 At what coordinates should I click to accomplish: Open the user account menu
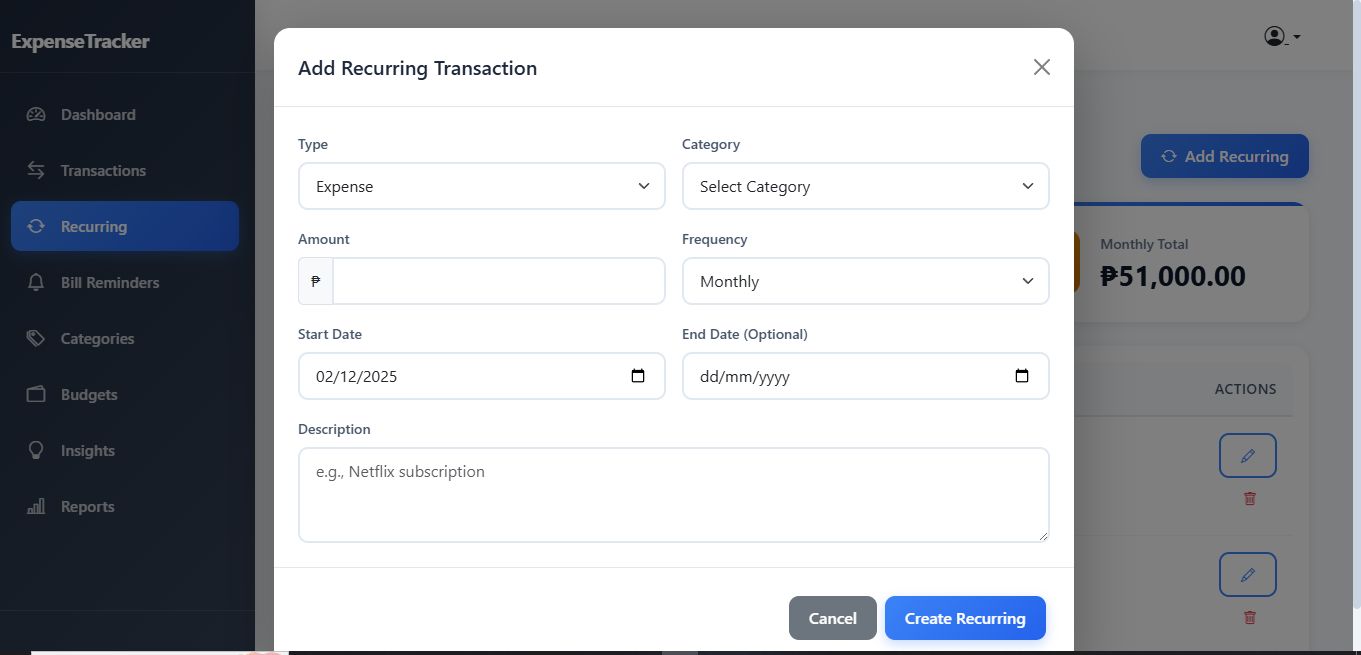[x=1281, y=37]
